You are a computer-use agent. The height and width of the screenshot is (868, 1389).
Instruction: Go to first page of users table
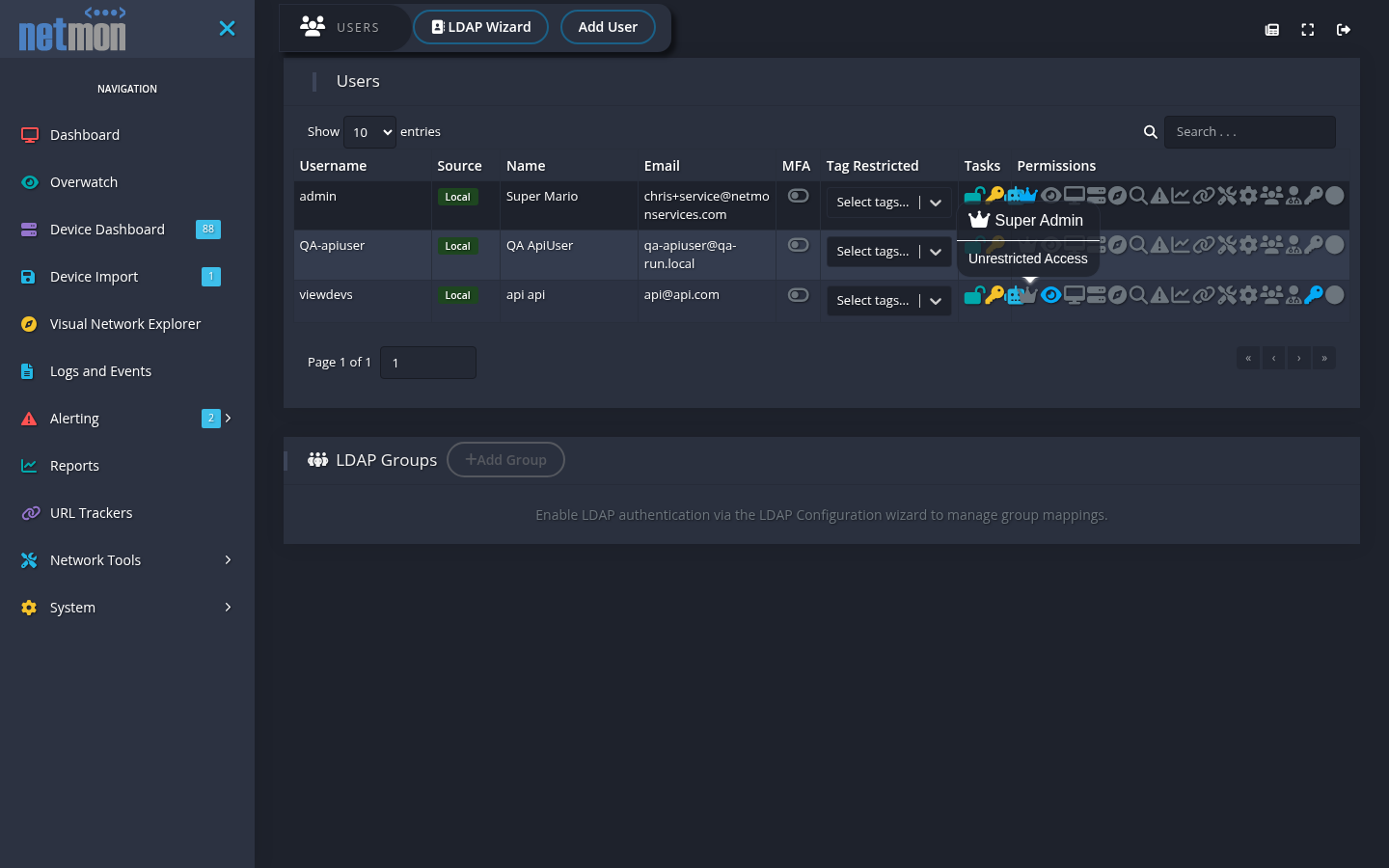(x=1248, y=358)
